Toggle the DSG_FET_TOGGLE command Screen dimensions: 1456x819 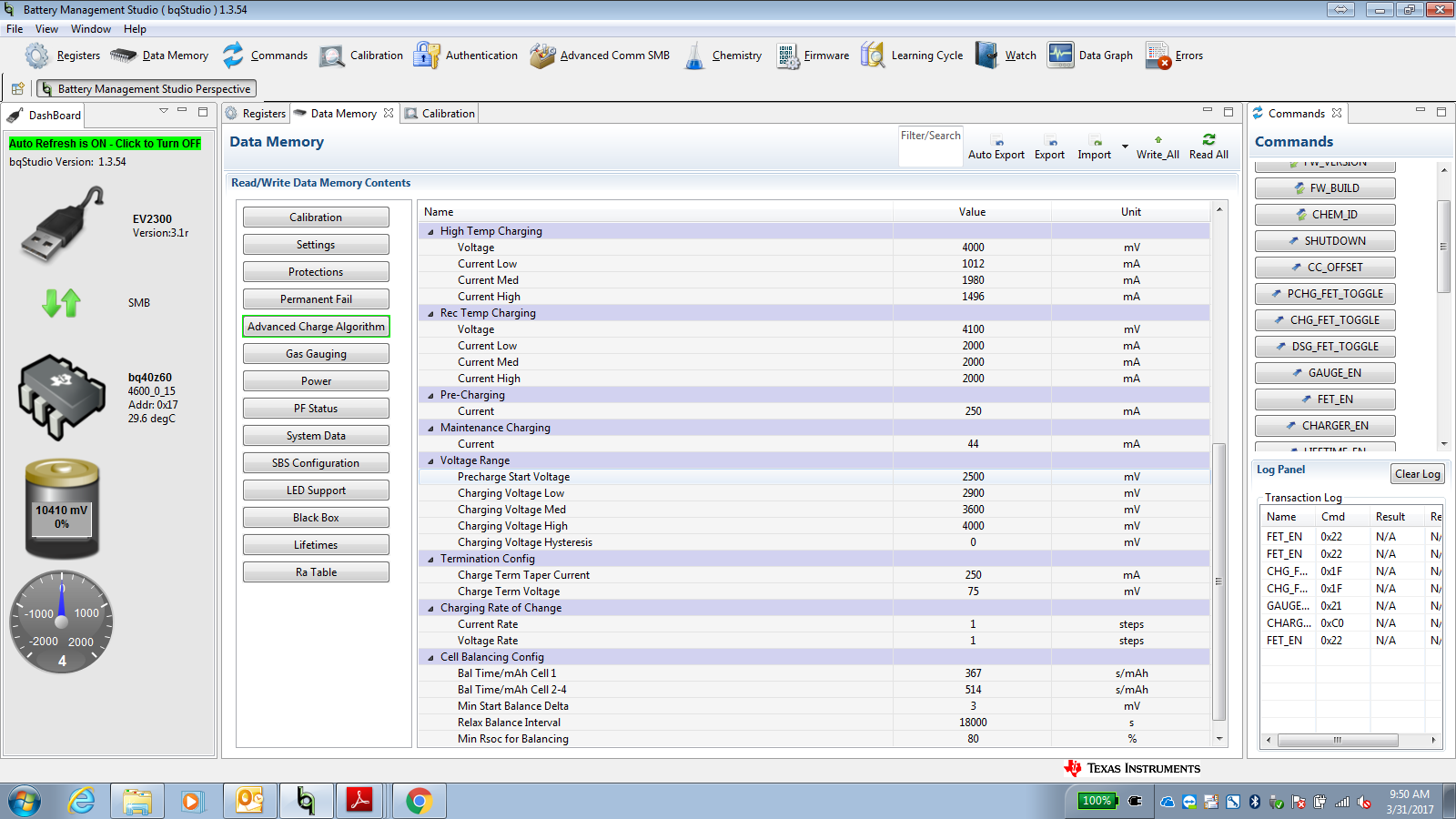tap(1325, 346)
